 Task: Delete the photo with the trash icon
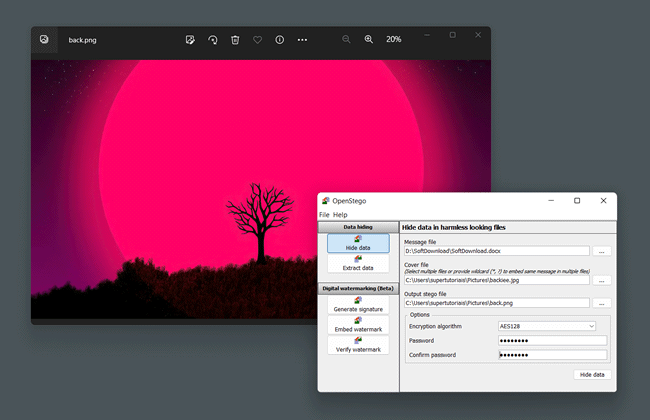click(235, 40)
